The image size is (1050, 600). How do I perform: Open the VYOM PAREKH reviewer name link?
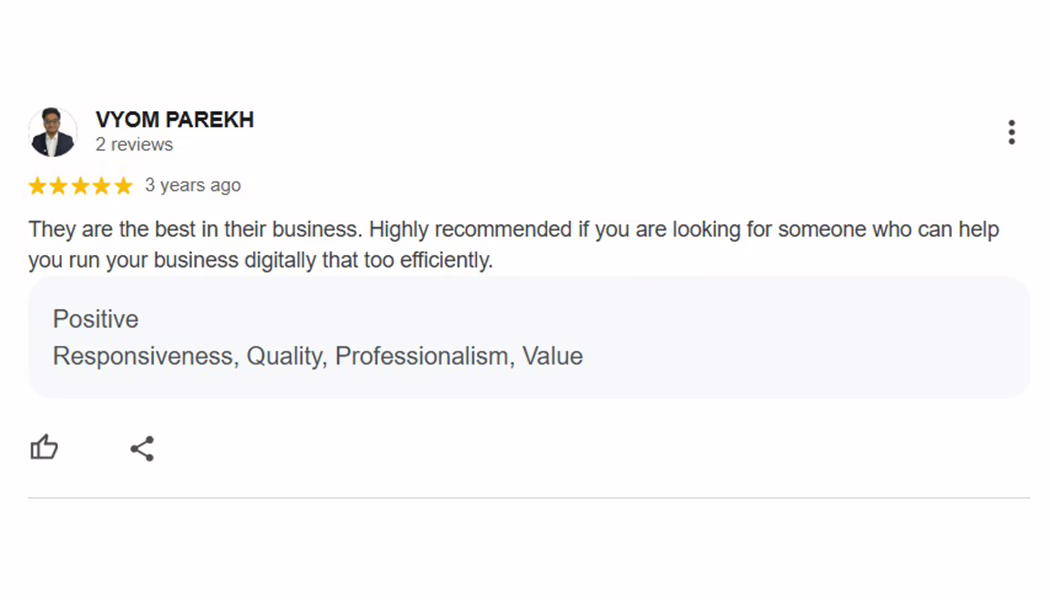click(175, 119)
